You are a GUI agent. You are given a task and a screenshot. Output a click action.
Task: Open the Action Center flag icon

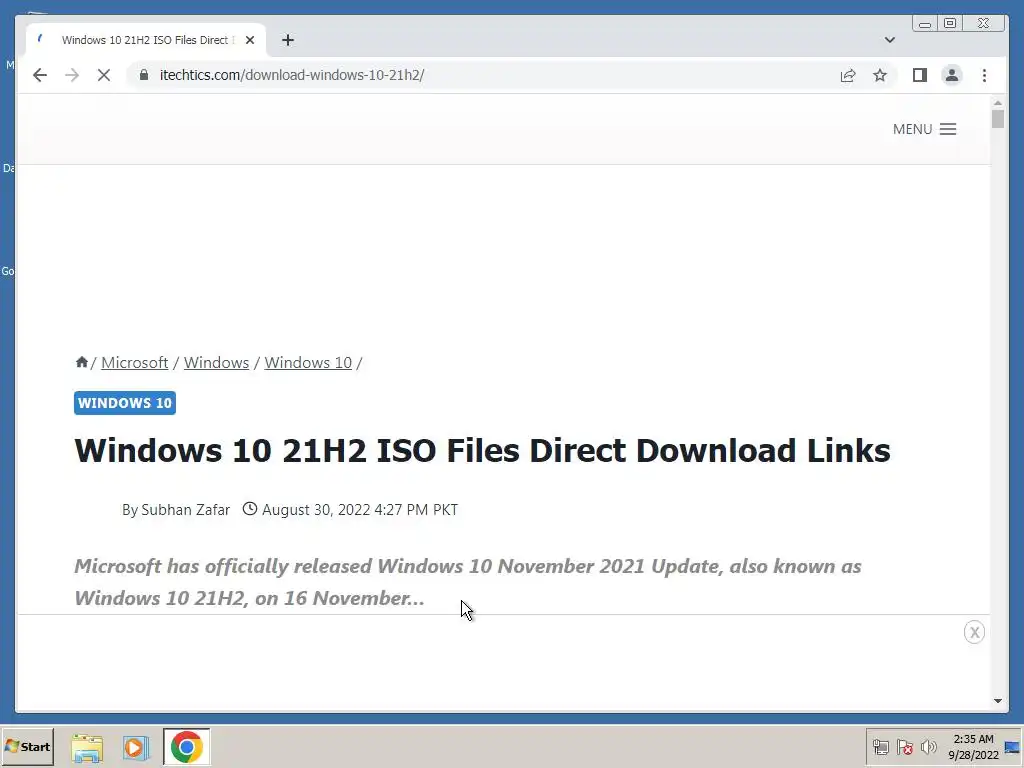[904, 747]
